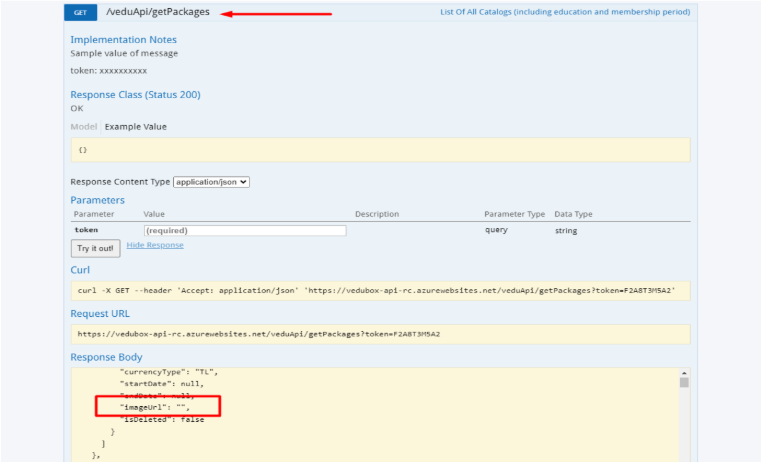Click the Parameter Type column header
761x464 pixels.
[x=514, y=214]
